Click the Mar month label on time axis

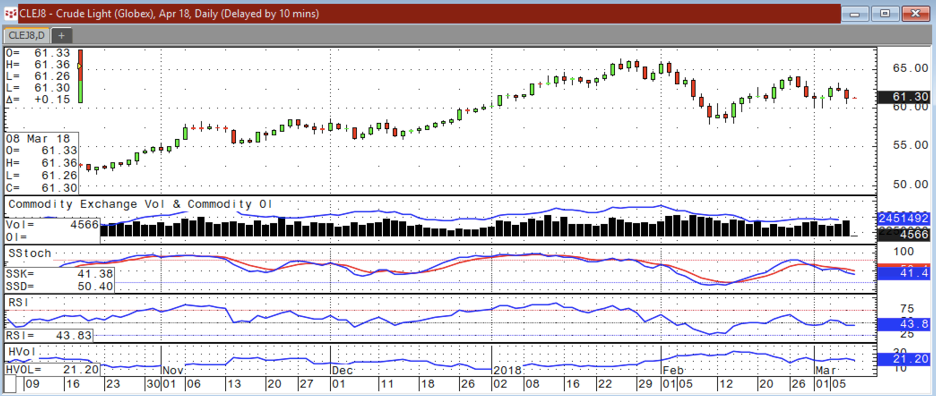(x=827, y=370)
